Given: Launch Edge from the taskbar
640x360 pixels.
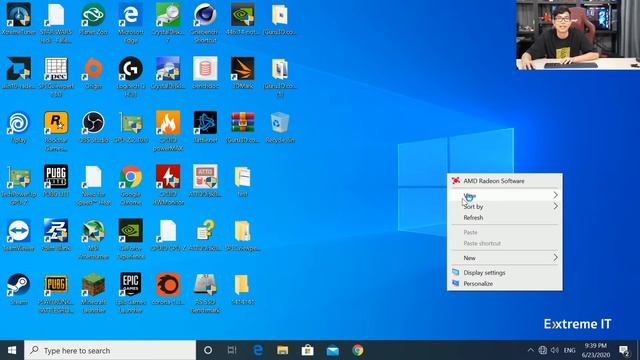Looking at the screenshot, I should [258, 350].
